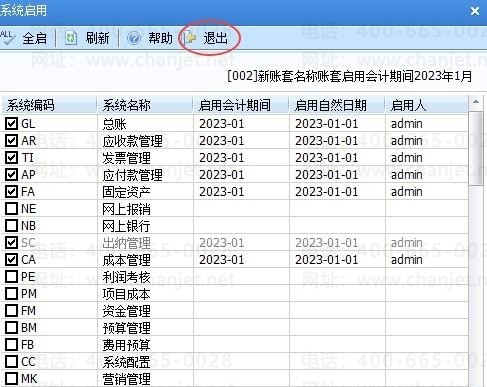Click the 启用人 column header
Screen dimensions: 487x387
pyautogui.click(x=427, y=105)
